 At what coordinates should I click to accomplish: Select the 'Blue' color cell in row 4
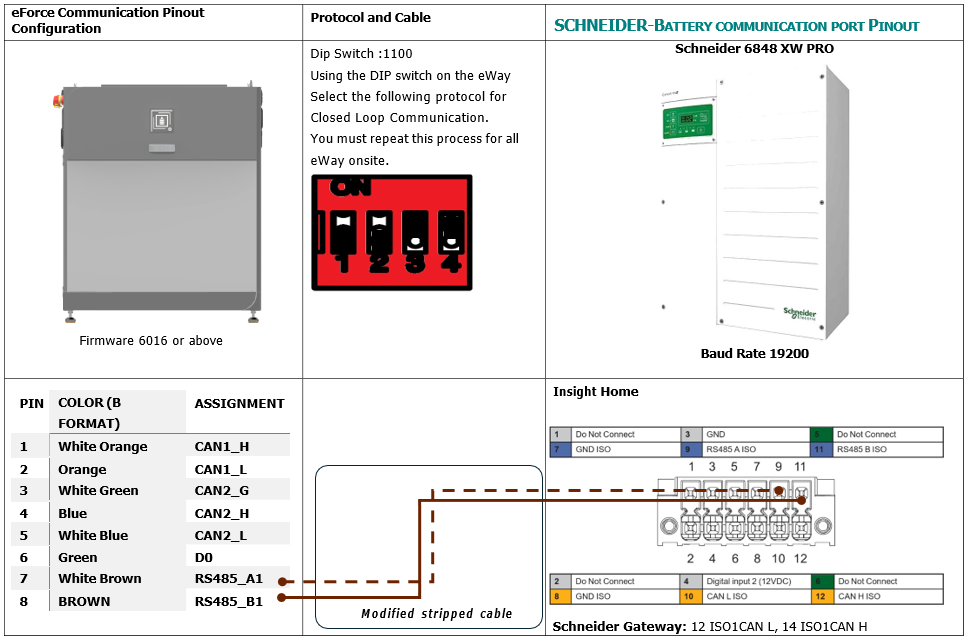[73, 513]
